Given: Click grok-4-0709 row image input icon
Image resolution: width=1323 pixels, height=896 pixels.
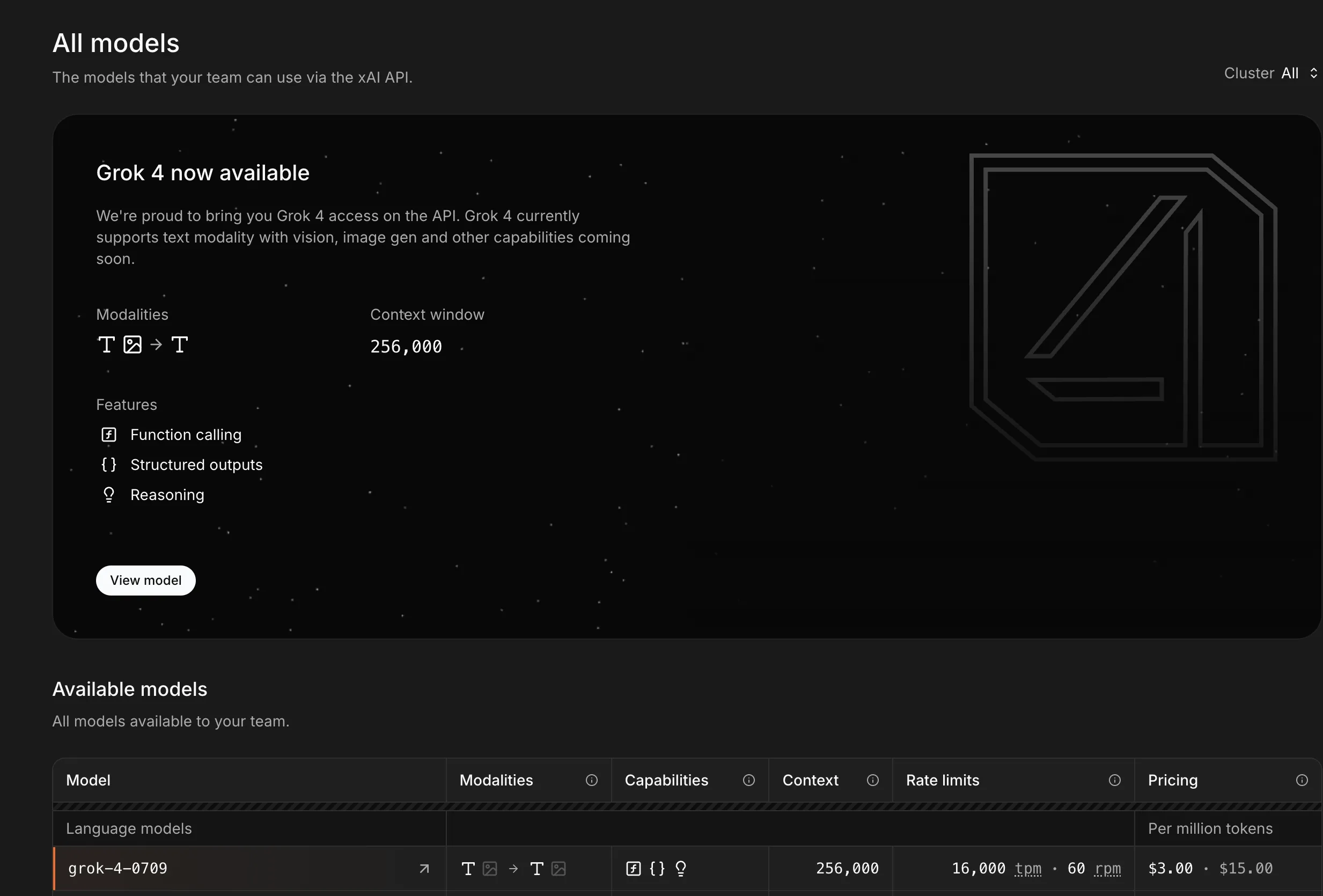Looking at the screenshot, I should pyautogui.click(x=490, y=869).
